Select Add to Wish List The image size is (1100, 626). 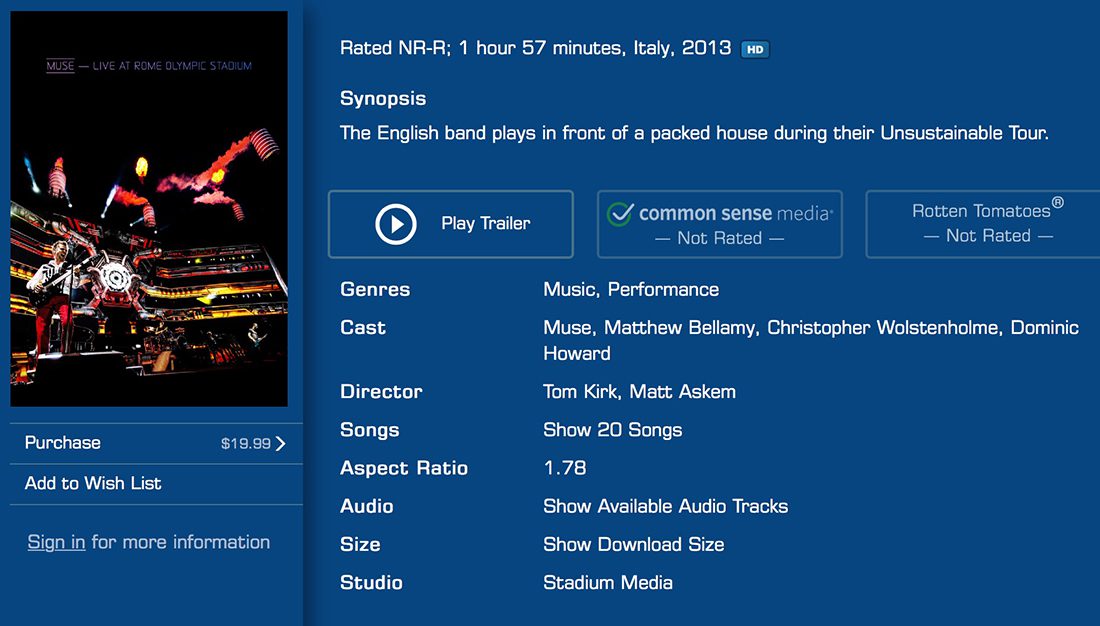(x=93, y=483)
